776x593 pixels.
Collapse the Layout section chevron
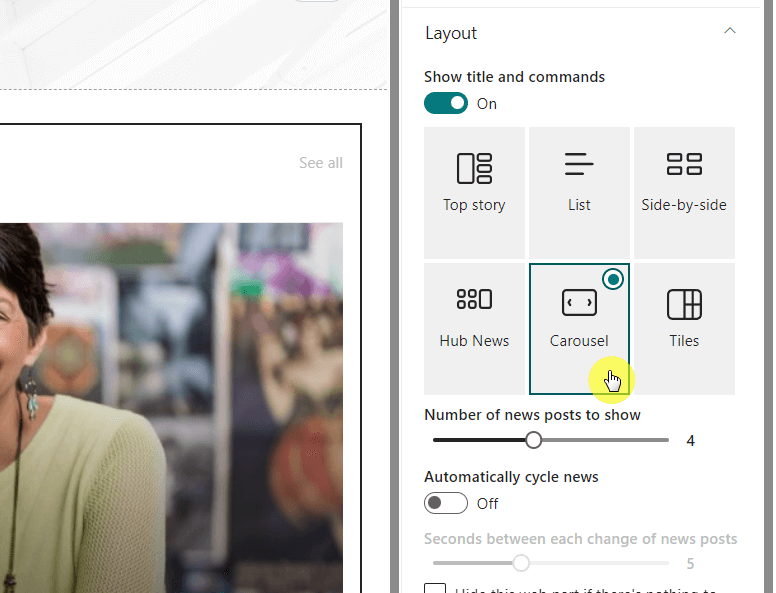point(729,31)
